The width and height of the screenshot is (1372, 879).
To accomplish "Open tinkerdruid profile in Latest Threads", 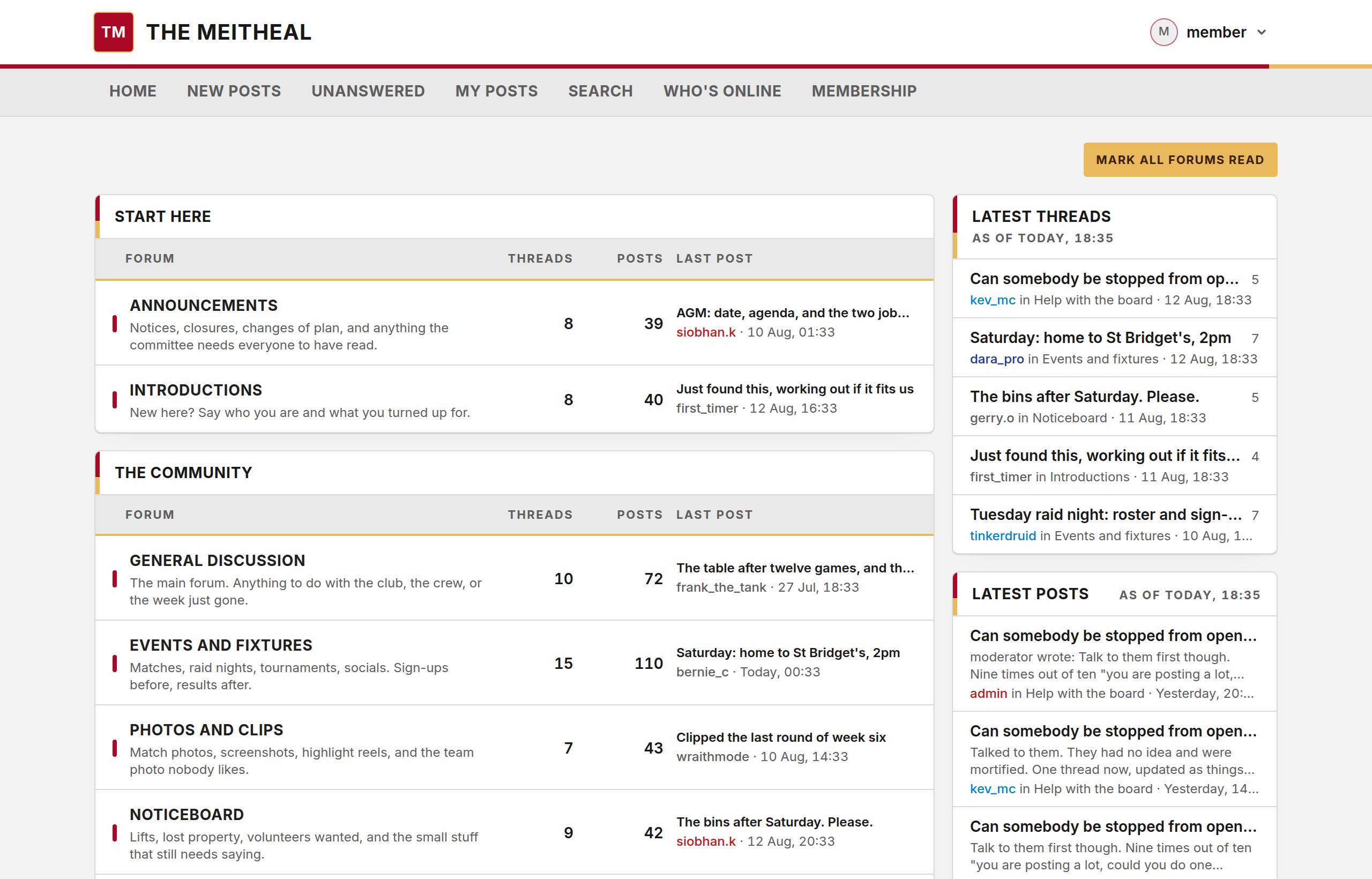I will coord(1003,536).
